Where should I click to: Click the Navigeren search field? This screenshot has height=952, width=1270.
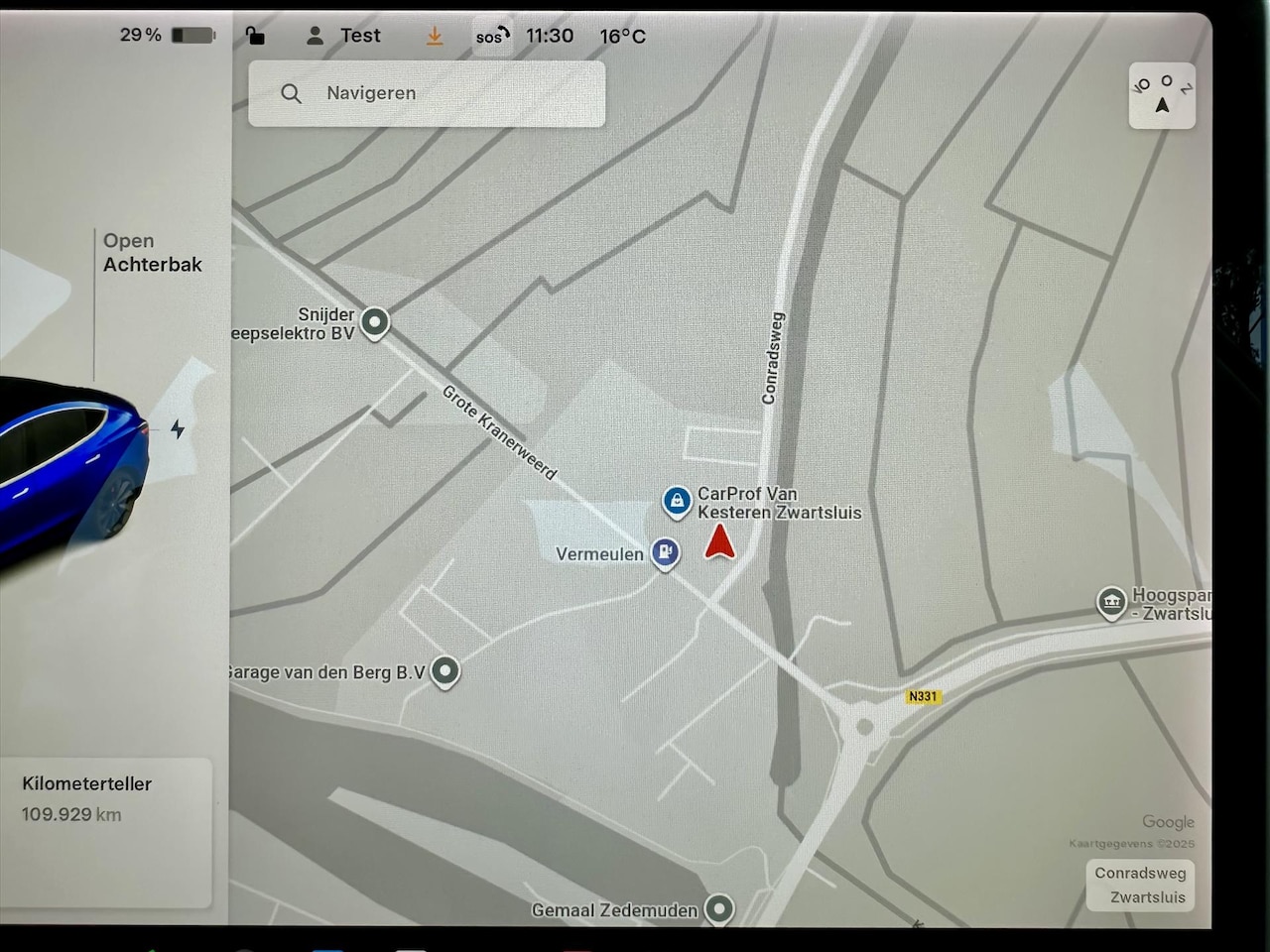427,93
